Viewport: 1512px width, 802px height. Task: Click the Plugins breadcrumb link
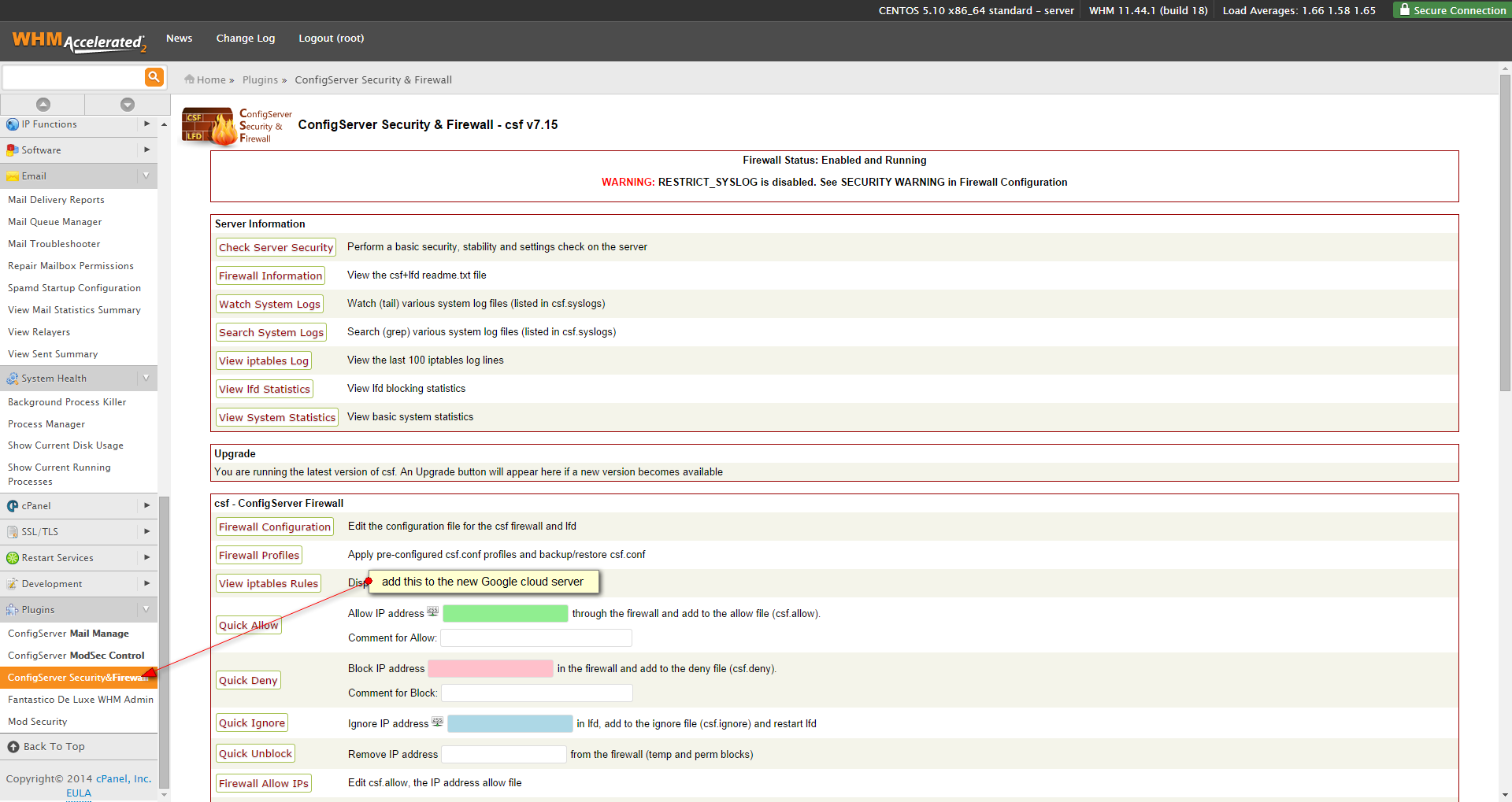pyautogui.click(x=260, y=80)
